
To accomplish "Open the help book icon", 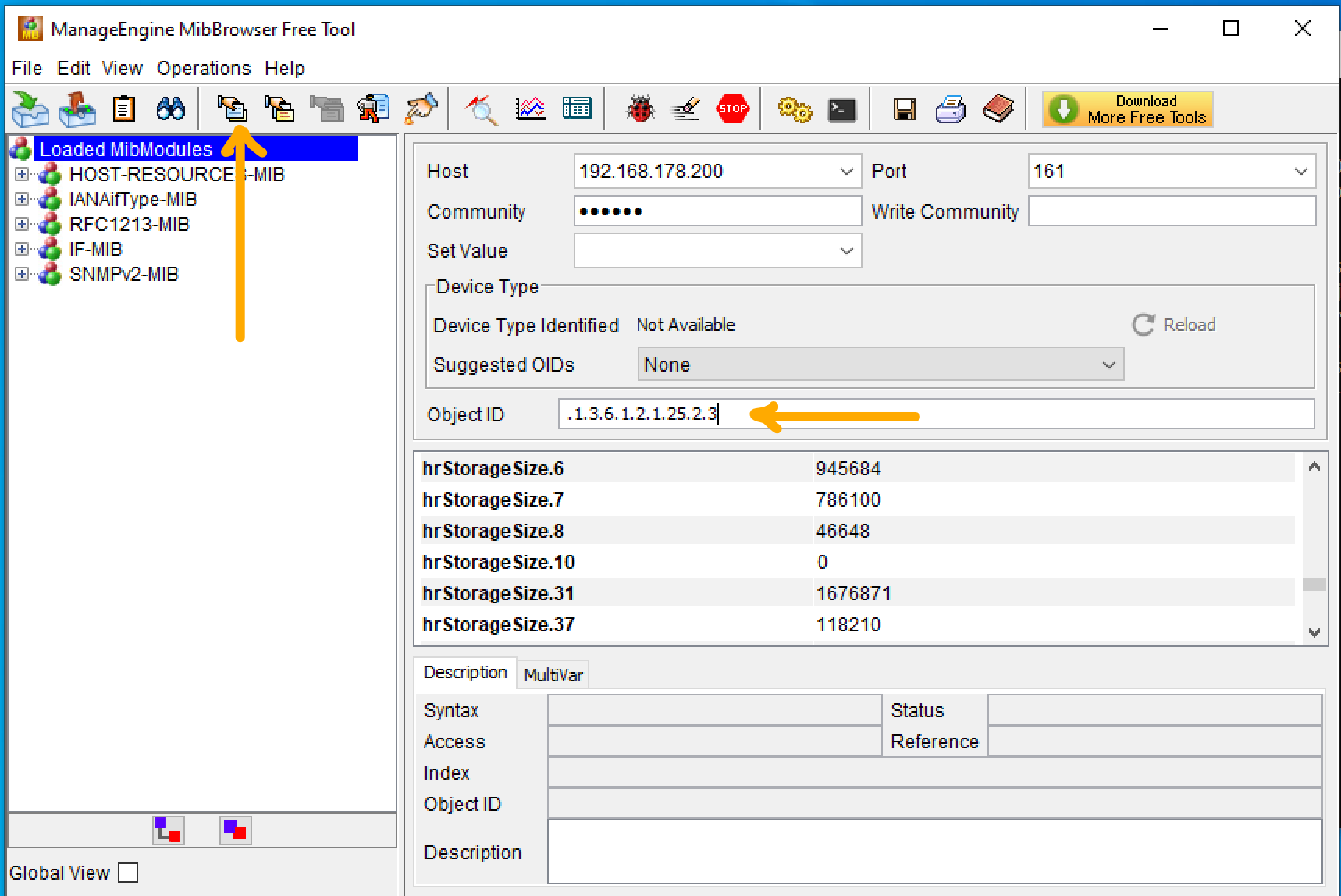I will tap(998, 108).
